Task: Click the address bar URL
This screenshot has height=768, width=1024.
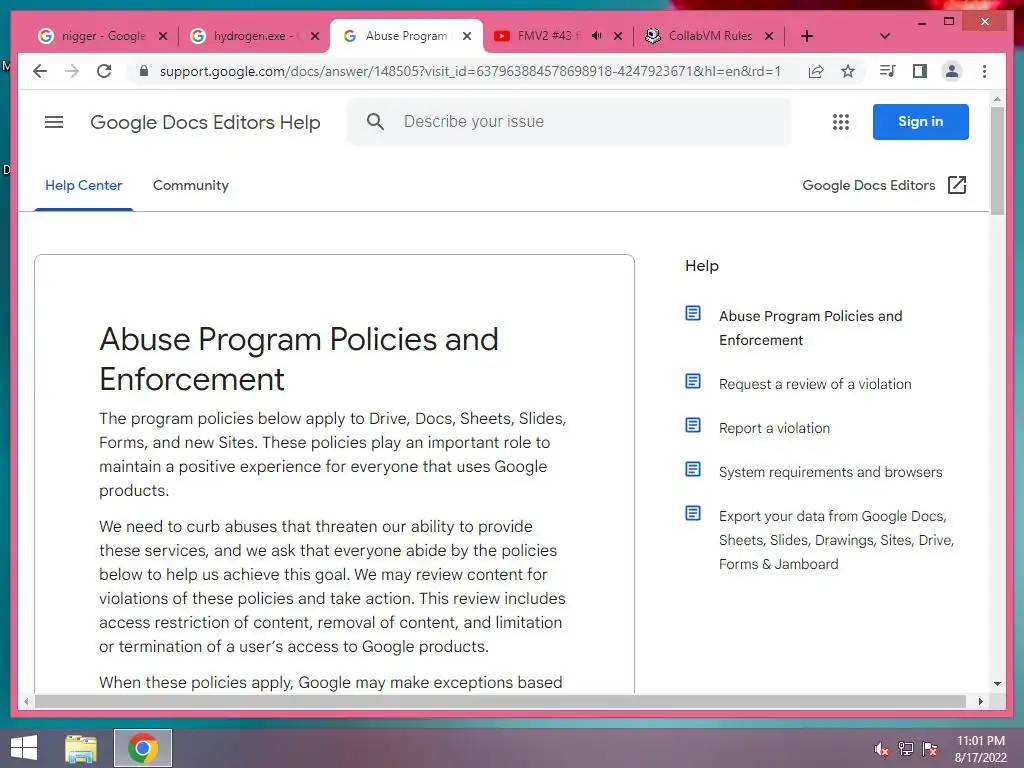Action: (x=470, y=71)
